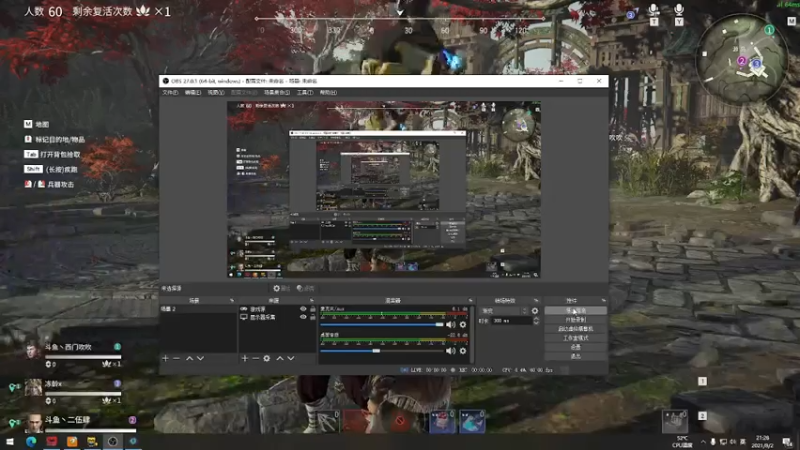
Task: Click the OBS Studio taskbar icon
Action: click(x=113, y=441)
